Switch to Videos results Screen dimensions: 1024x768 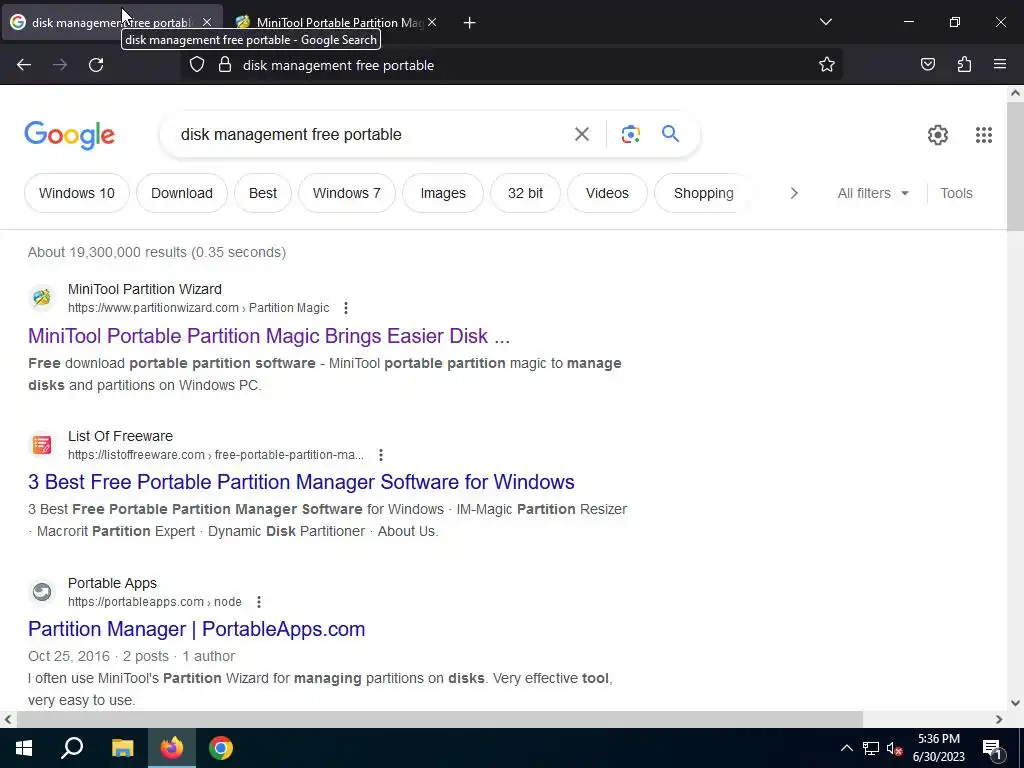[607, 193]
